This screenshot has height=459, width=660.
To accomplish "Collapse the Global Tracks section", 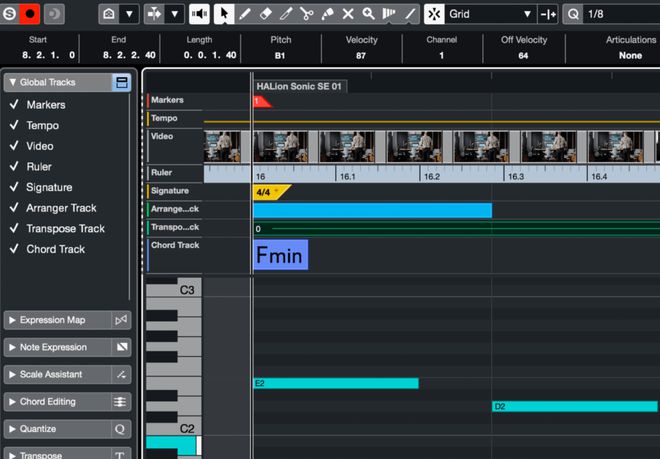I will tap(11, 82).
